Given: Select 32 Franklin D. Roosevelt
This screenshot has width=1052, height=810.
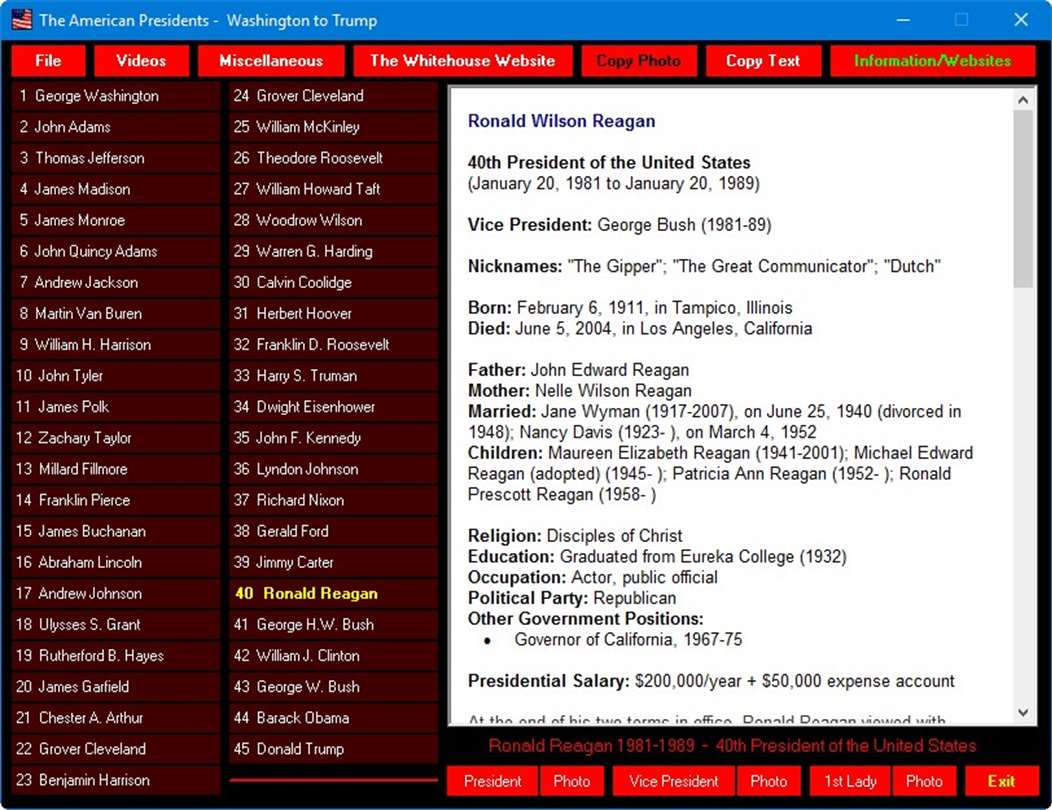Looking at the screenshot, I should pyautogui.click(x=333, y=345).
